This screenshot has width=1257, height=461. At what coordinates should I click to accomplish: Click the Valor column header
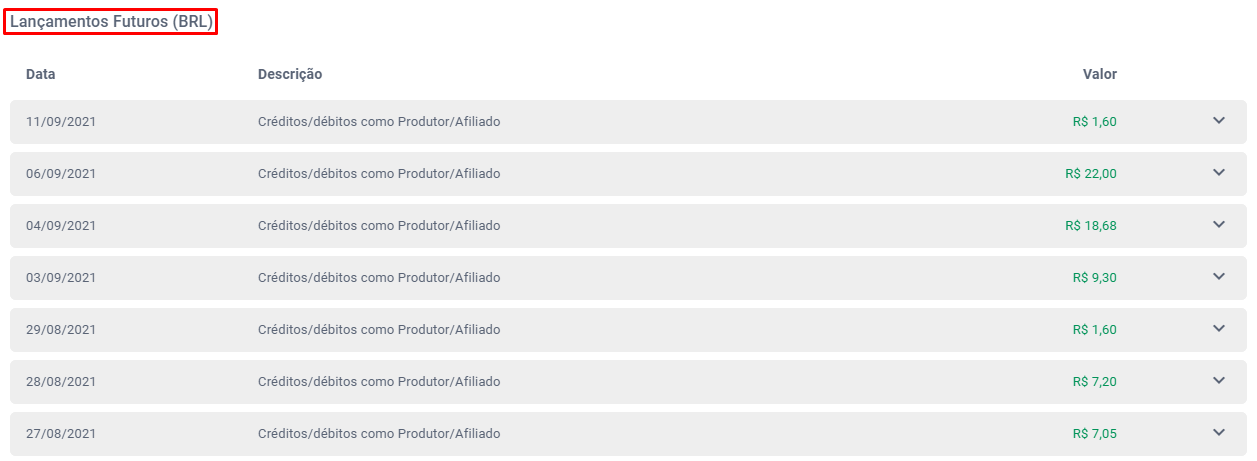(1100, 74)
